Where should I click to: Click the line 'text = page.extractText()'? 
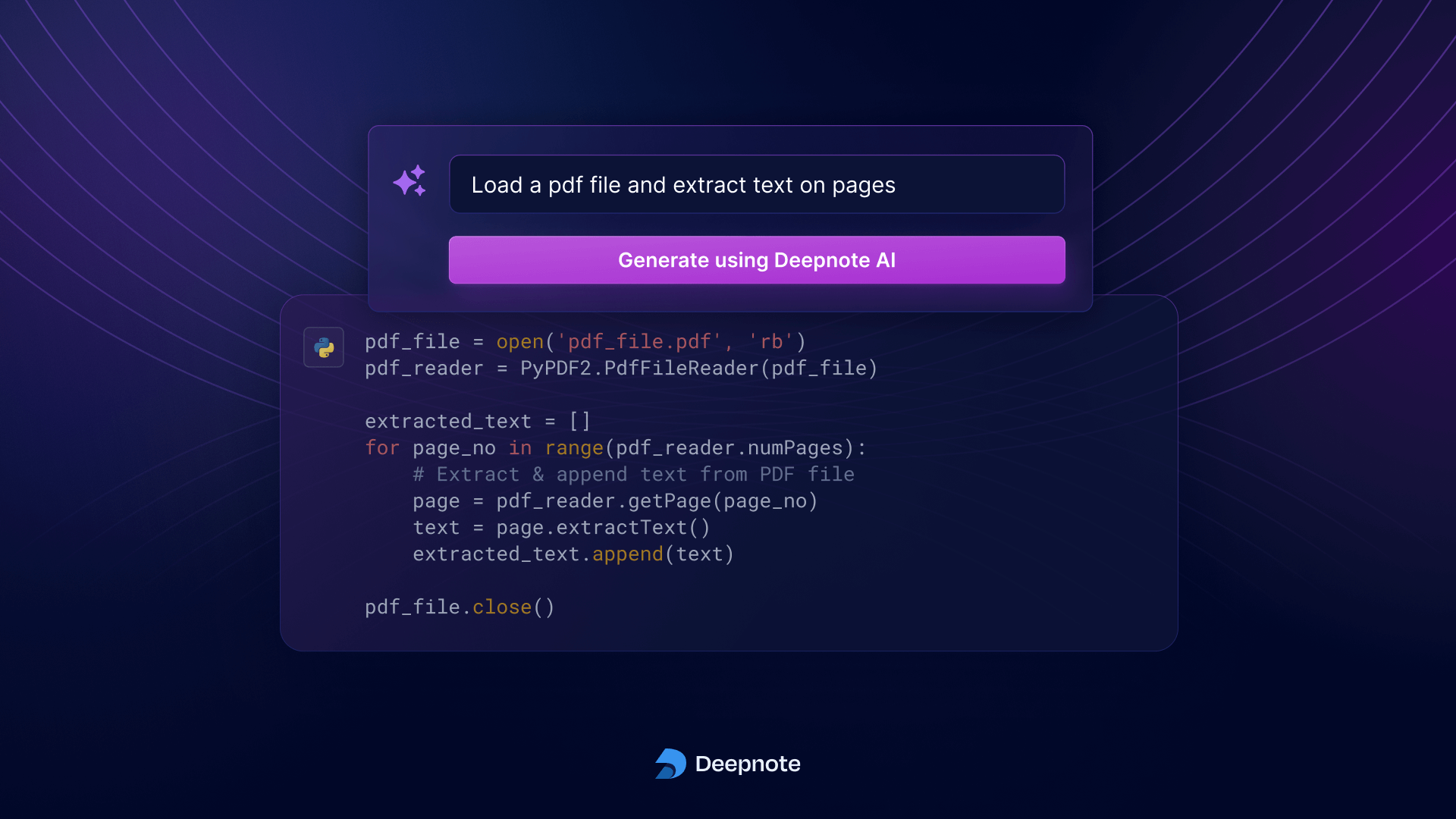[x=562, y=528]
